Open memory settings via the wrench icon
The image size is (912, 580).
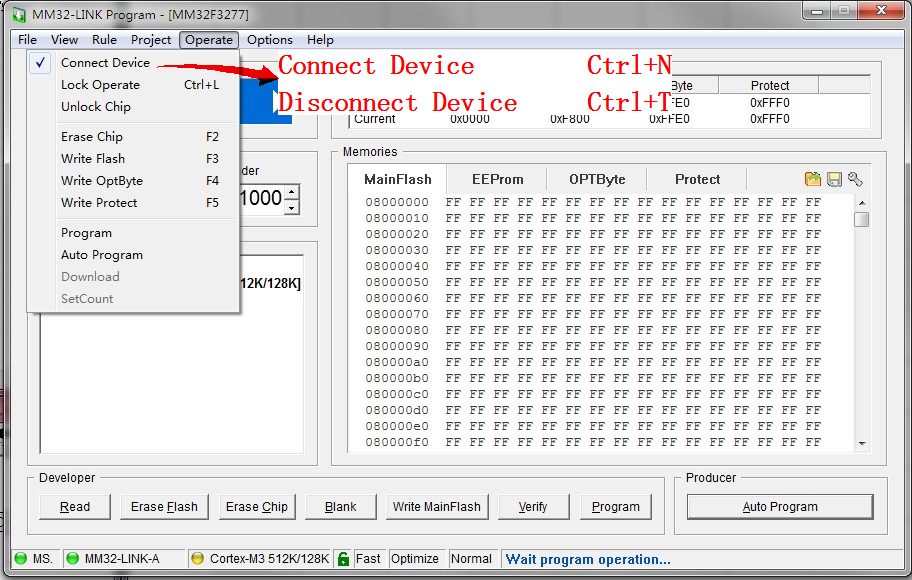point(855,178)
